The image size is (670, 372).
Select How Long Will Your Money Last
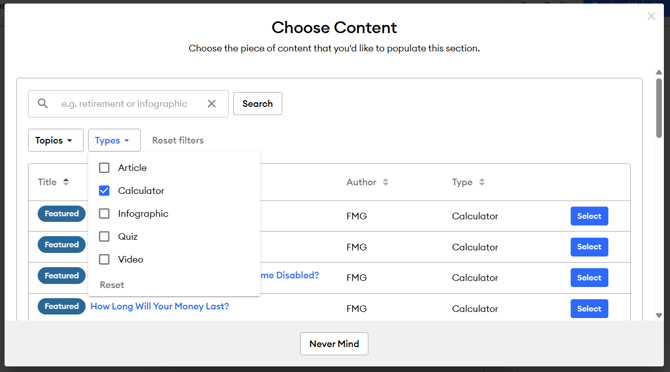(589, 308)
